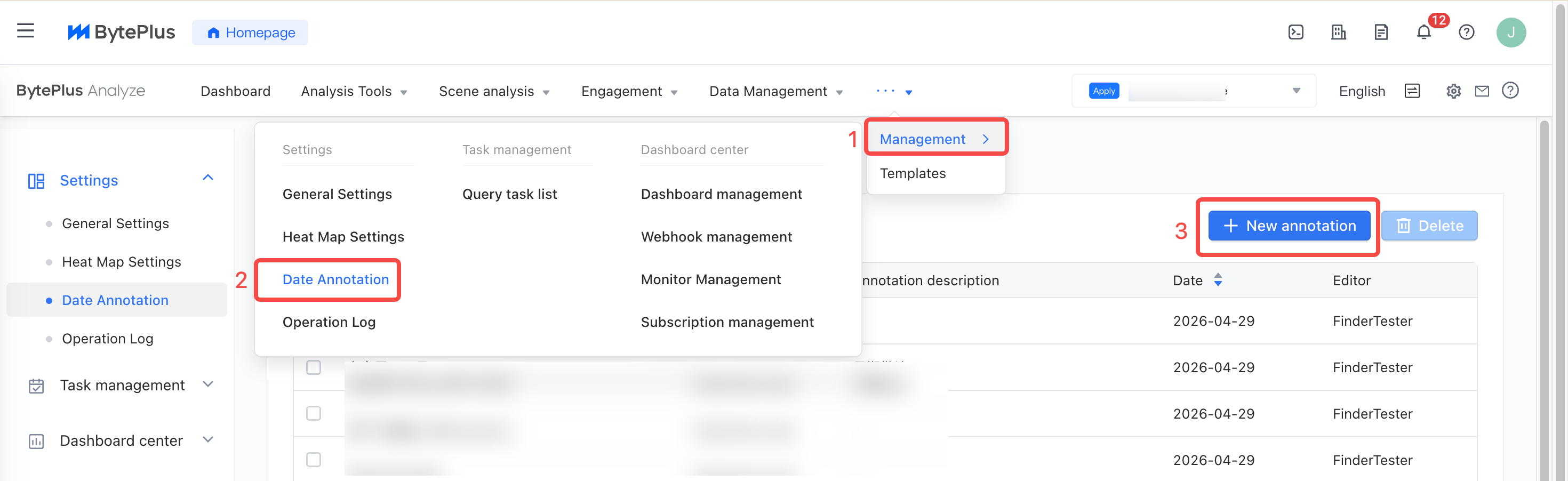Open the cloud shell terminal icon
The height and width of the screenshot is (481, 1568).
click(1296, 33)
